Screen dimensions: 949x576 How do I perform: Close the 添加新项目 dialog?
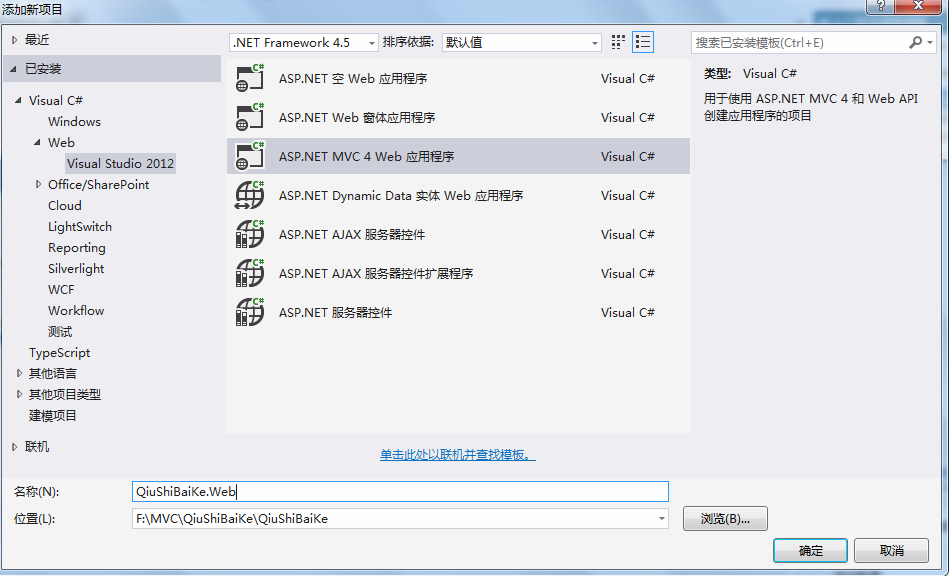pyautogui.click(x=918, y=5)
